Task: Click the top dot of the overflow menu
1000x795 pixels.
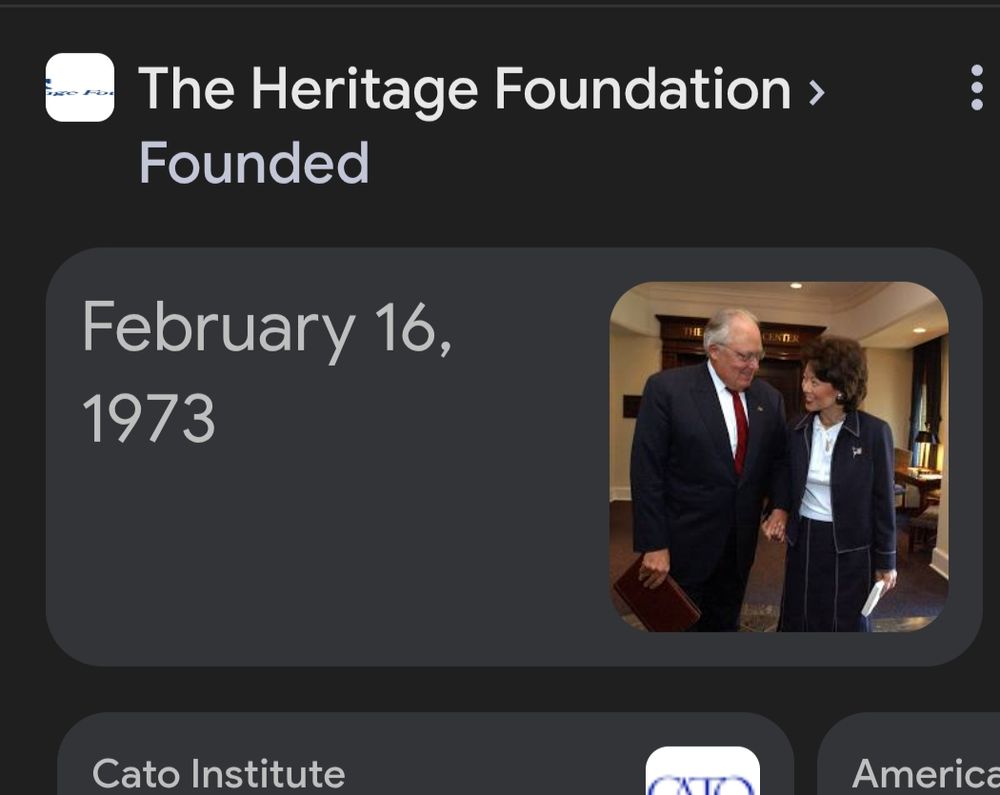Action: coord(975,72)
